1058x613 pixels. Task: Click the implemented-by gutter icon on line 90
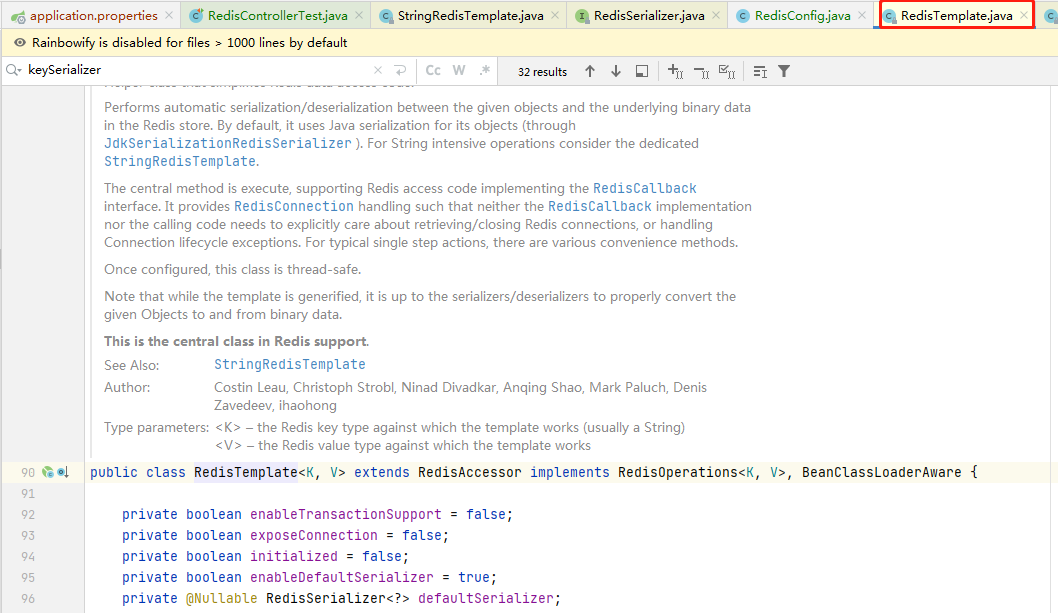[x=63, y=472]
